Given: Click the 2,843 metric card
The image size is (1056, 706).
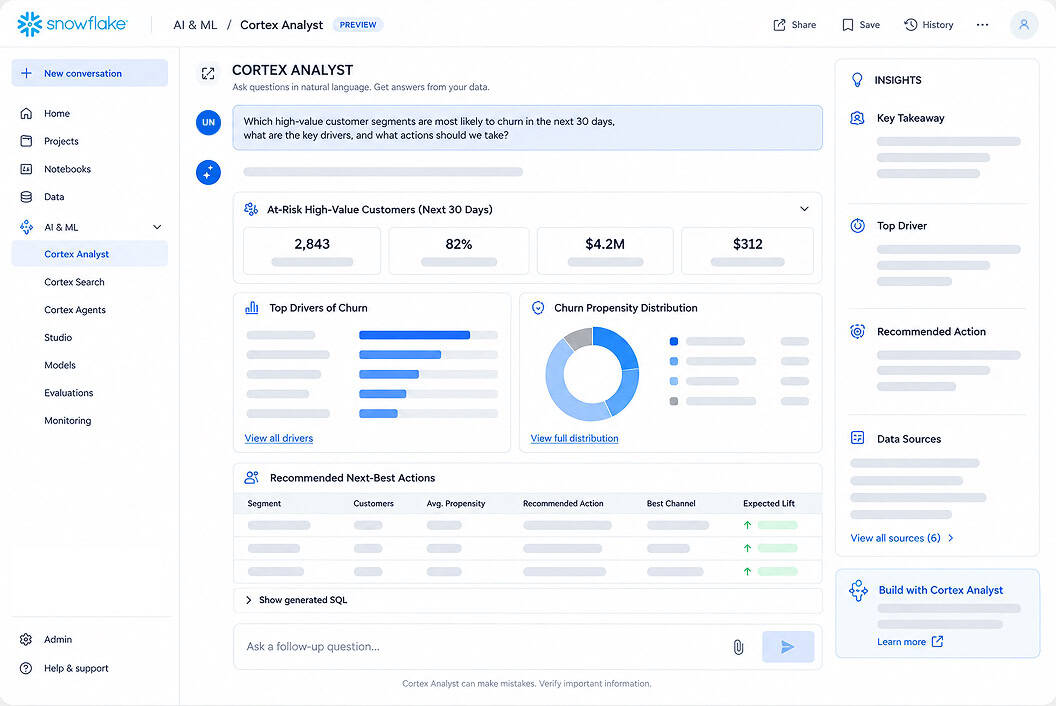Looking at the screenshot, I should 312,251.
